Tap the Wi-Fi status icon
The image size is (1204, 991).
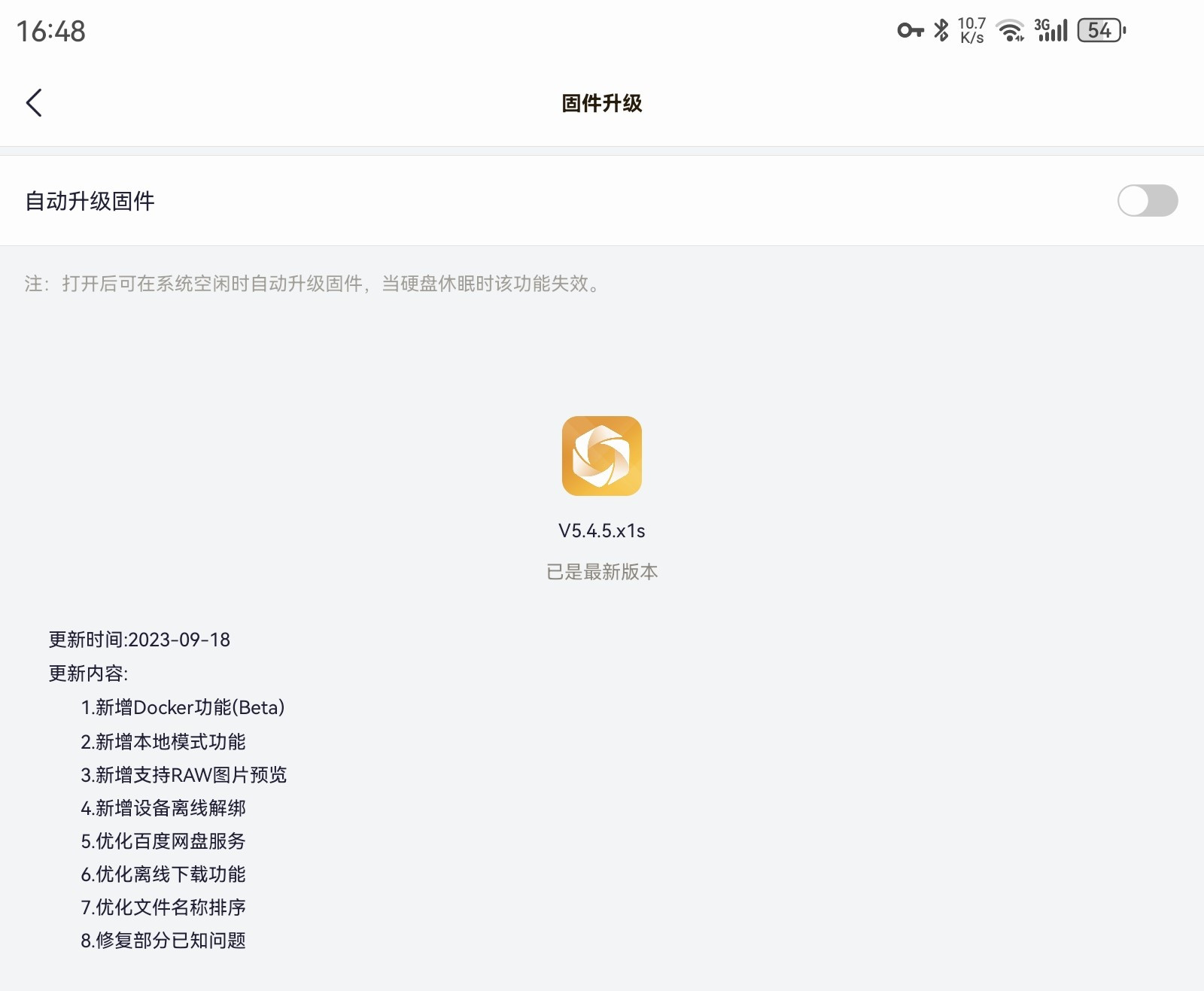point(1010,31)
